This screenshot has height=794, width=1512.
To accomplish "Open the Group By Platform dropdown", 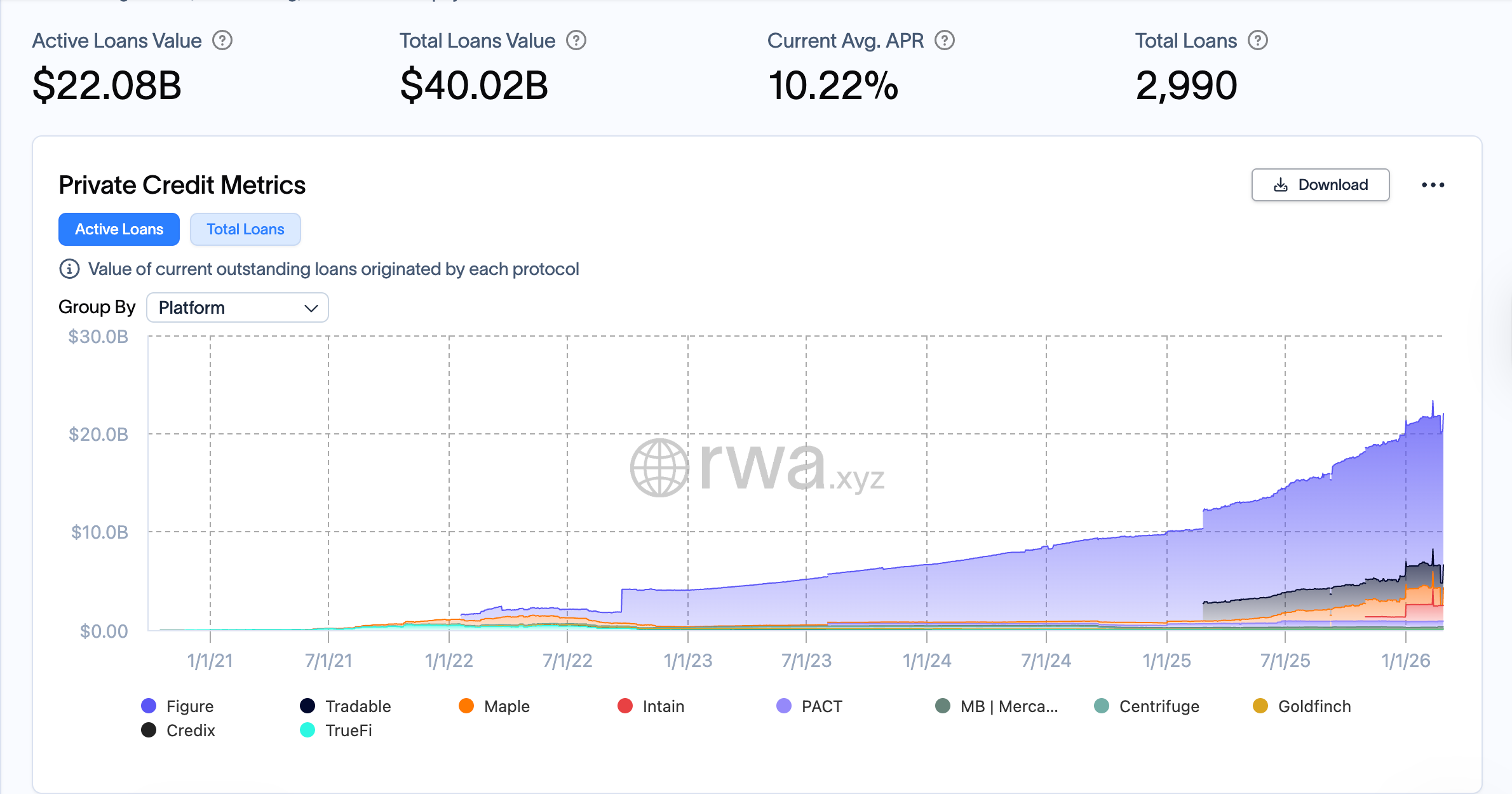I will (x=237, y=307).
